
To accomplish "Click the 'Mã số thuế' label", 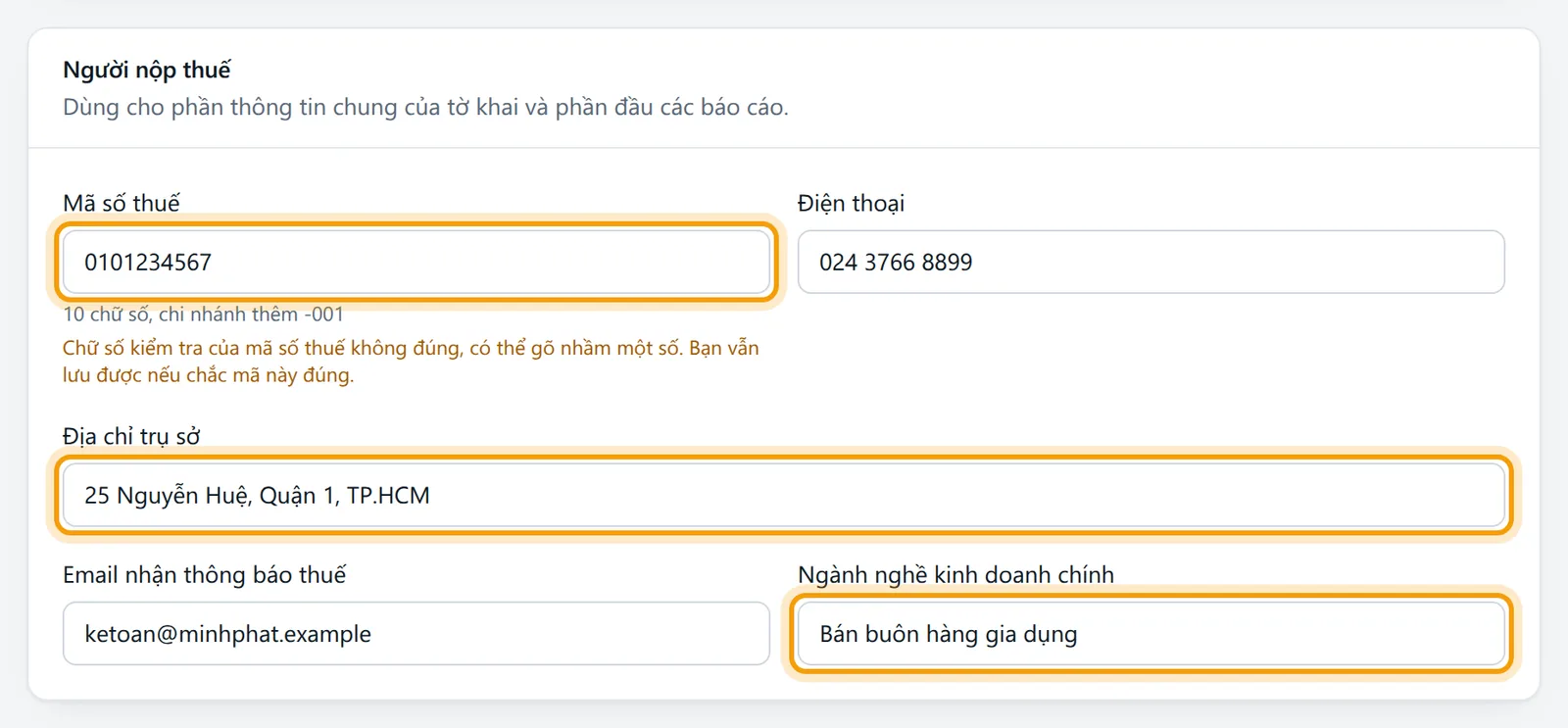I will (122, 203).
